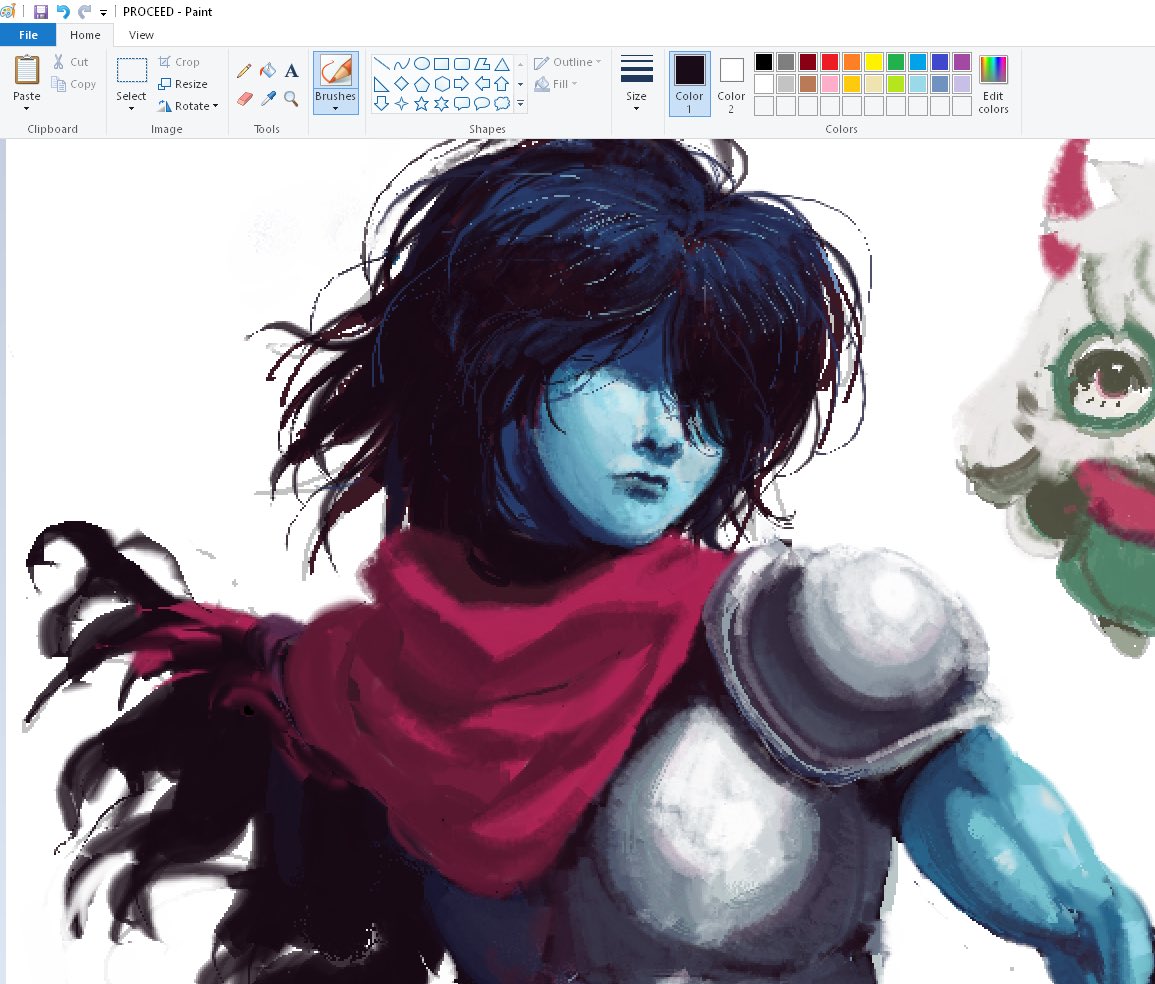The image size is (1155, 984).
Task: Pick the yellow color swatch
Action: click(x=874, y=62)
